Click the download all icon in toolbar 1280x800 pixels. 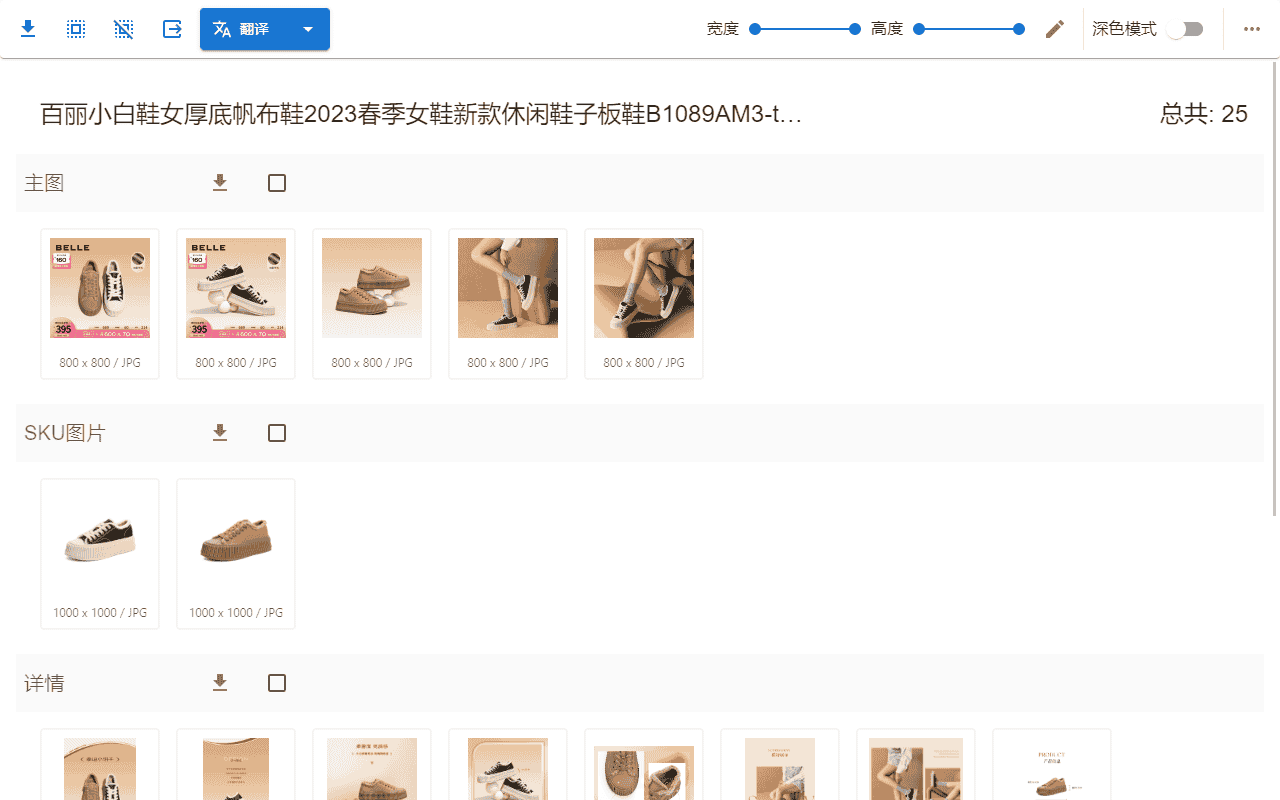28,29
